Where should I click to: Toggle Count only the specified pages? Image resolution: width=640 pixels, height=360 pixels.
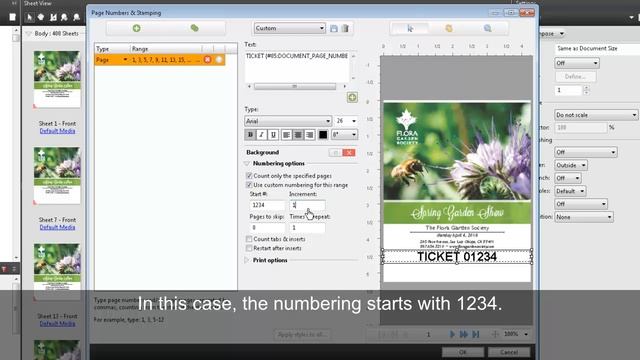(x=249, y=176)
